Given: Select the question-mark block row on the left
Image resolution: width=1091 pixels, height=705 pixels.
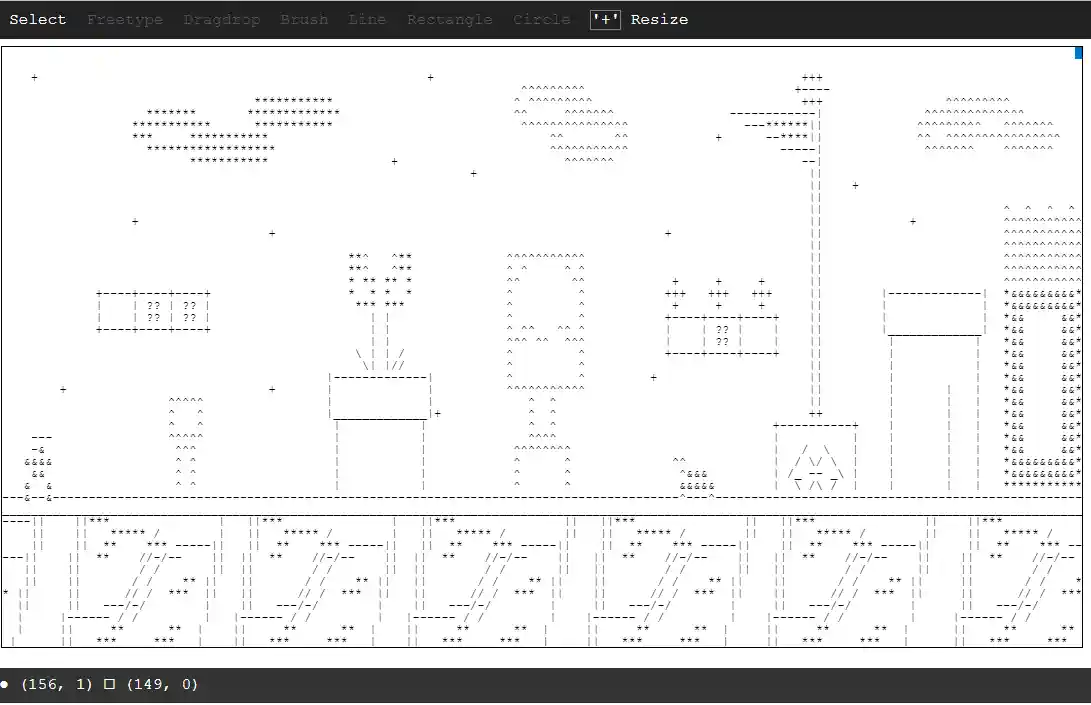Looking at the screenshot, I should tap(153, 310).
